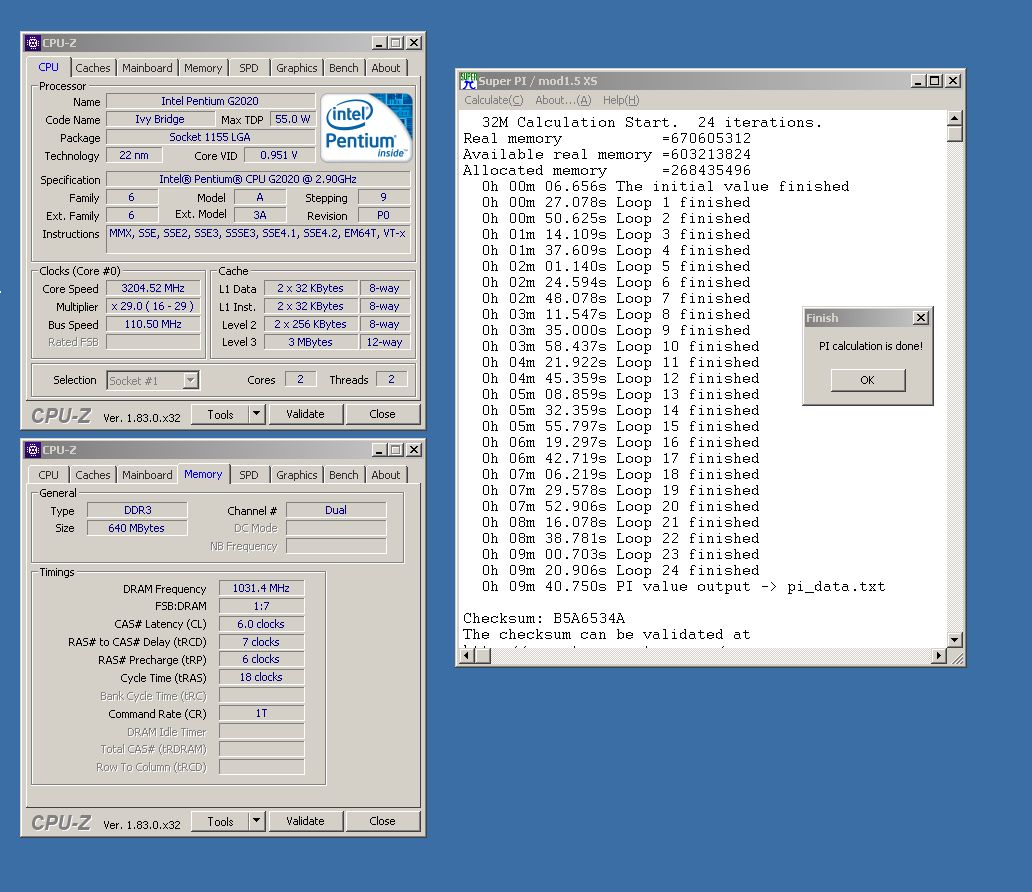
Task: Open the Bench tab in the top CPU-Z window
Action: pyautogui.click(x=344, y=68)
